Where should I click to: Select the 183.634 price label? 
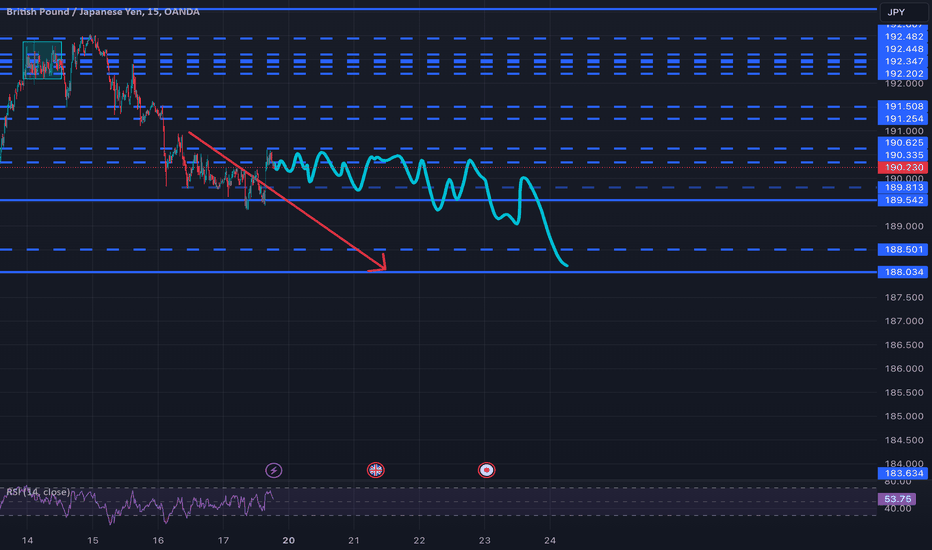903,473
